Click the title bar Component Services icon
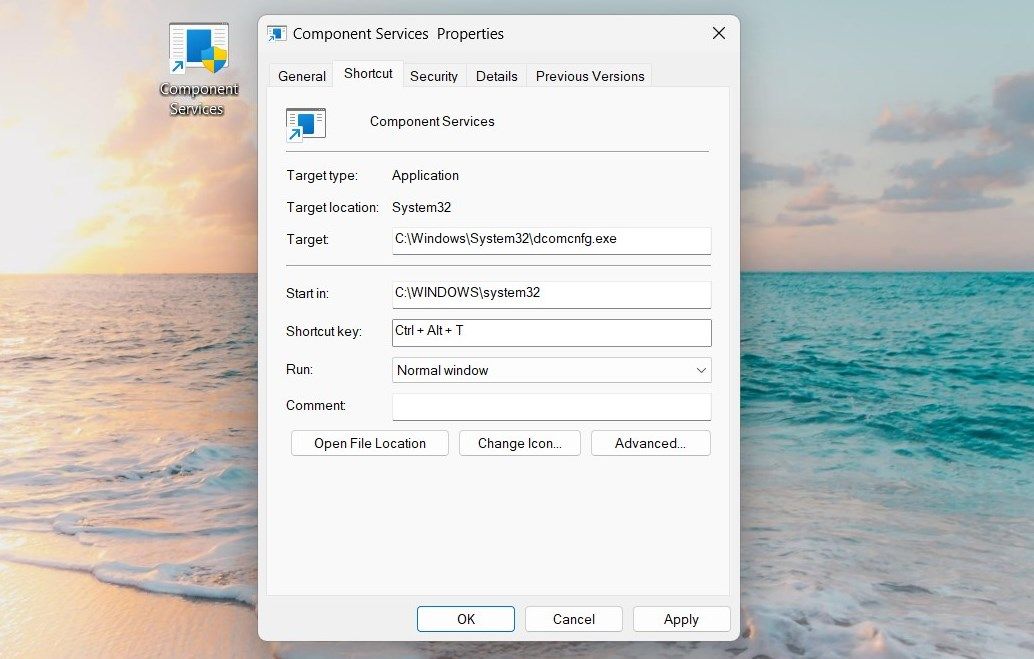The width and height of the screenshot is (1034, 659). [x=277, y=34]
